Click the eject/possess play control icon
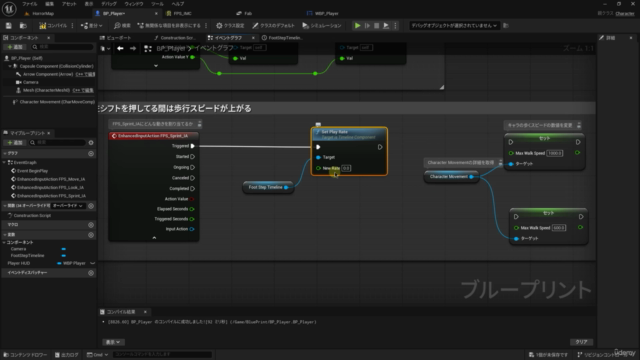Viewport: 640px width, 360px height. coord(386,25)
